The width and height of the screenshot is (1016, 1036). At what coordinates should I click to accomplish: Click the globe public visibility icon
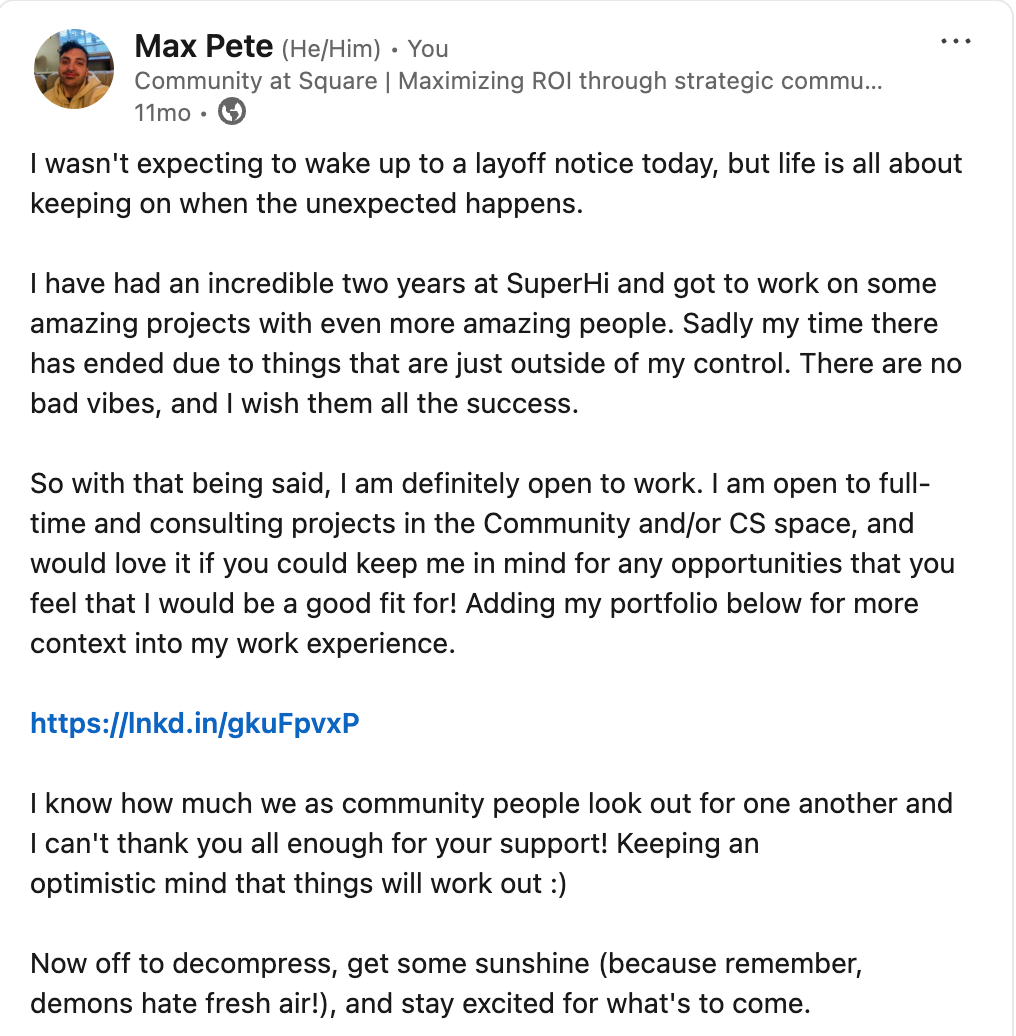232,111
